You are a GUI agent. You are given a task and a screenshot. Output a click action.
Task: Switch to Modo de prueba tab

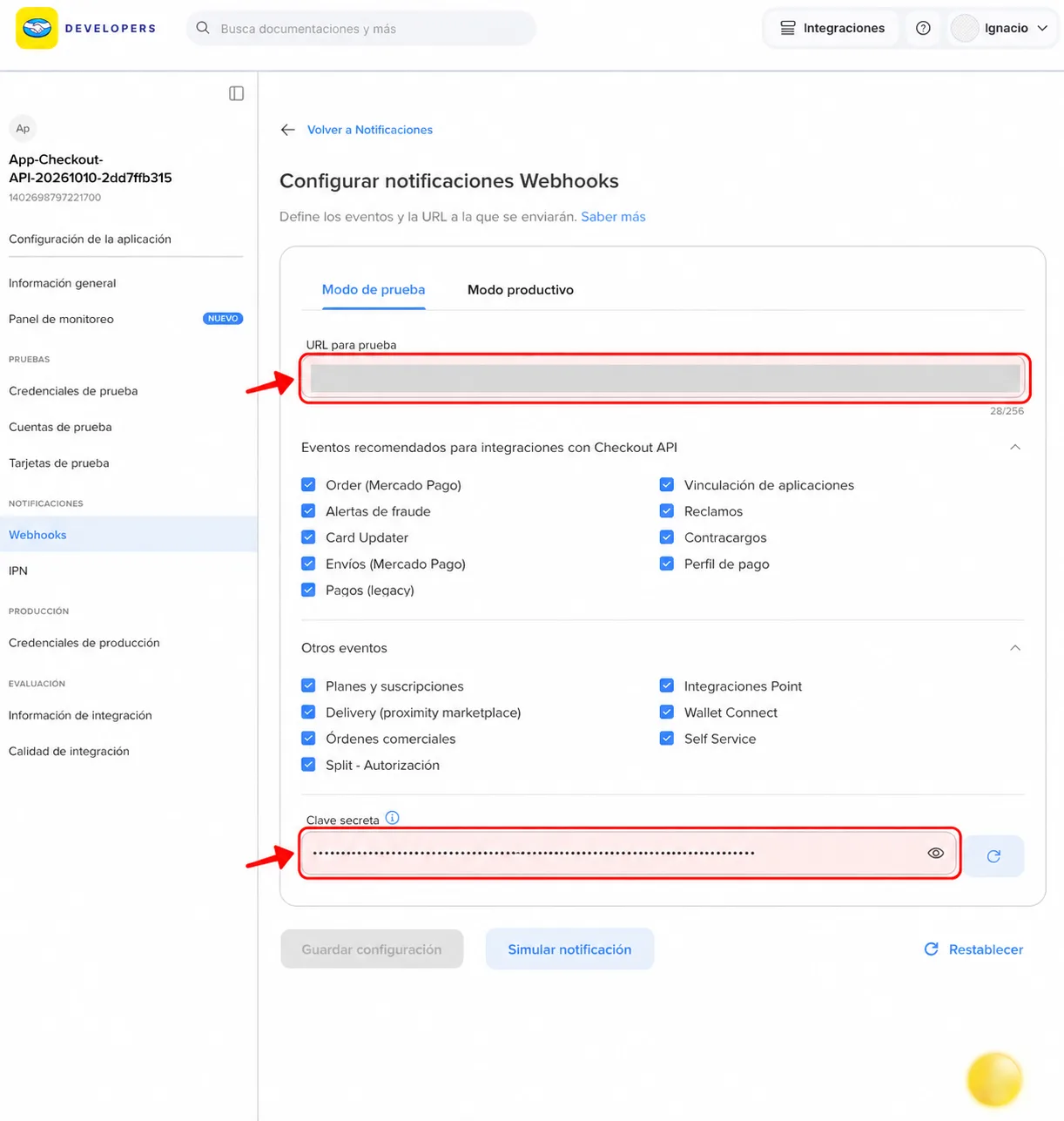(x=374, y=289)
